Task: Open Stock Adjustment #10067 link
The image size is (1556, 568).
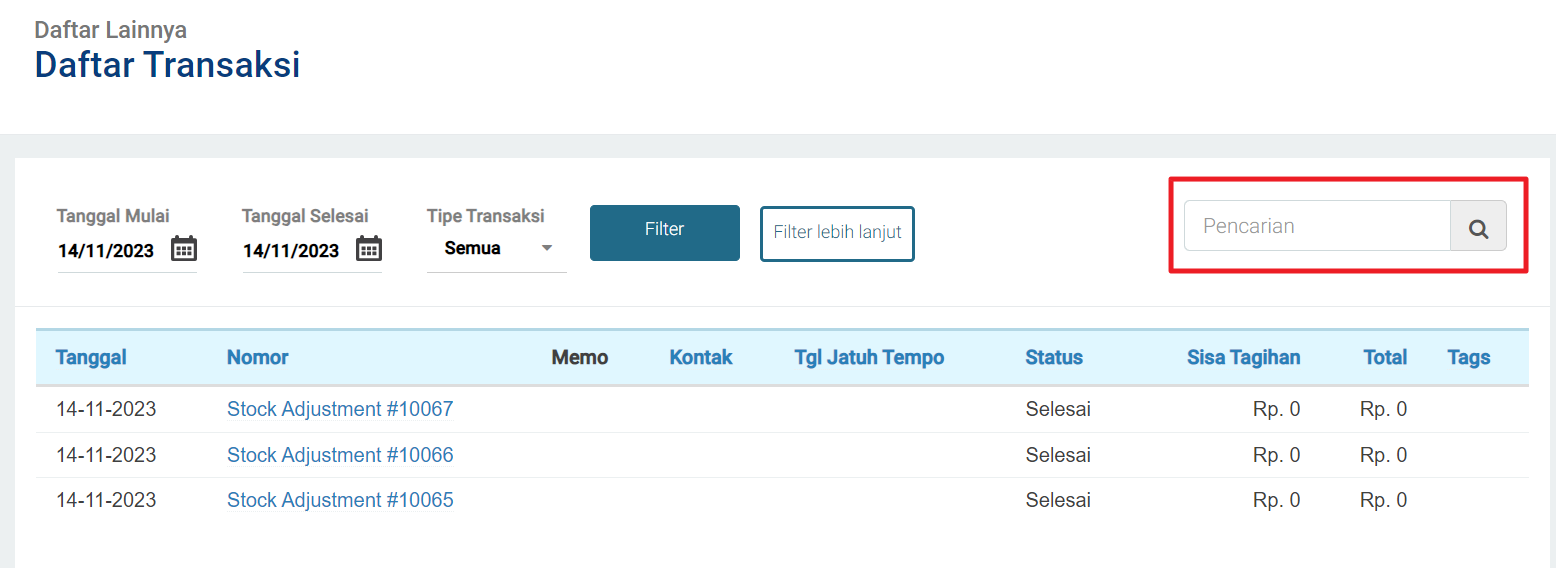Action: [340, 409]
